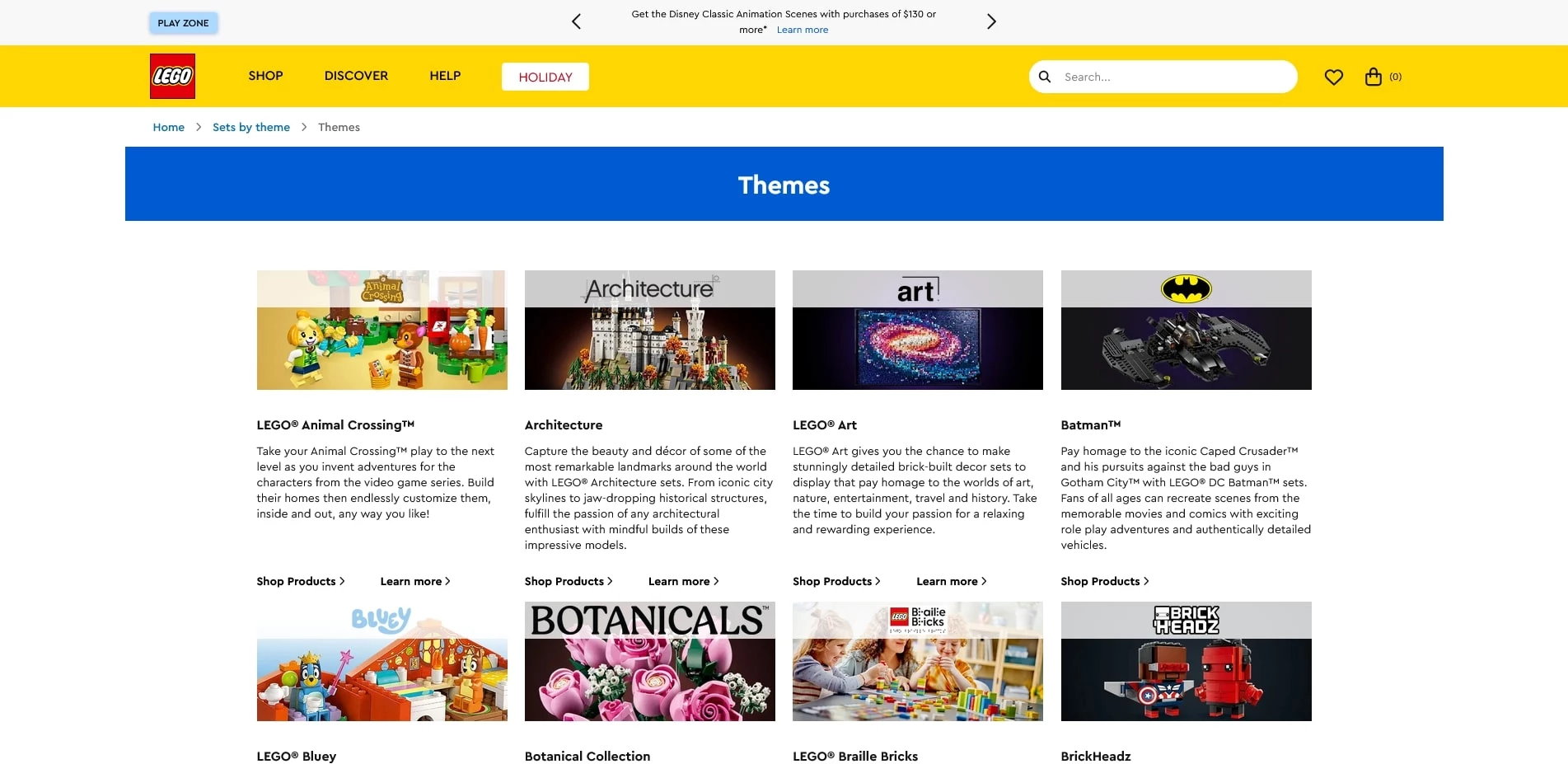The width and height of the screenshot is (1568, 764).
Task: Select the HOLIDAY button
Action: tap(545, 77)
